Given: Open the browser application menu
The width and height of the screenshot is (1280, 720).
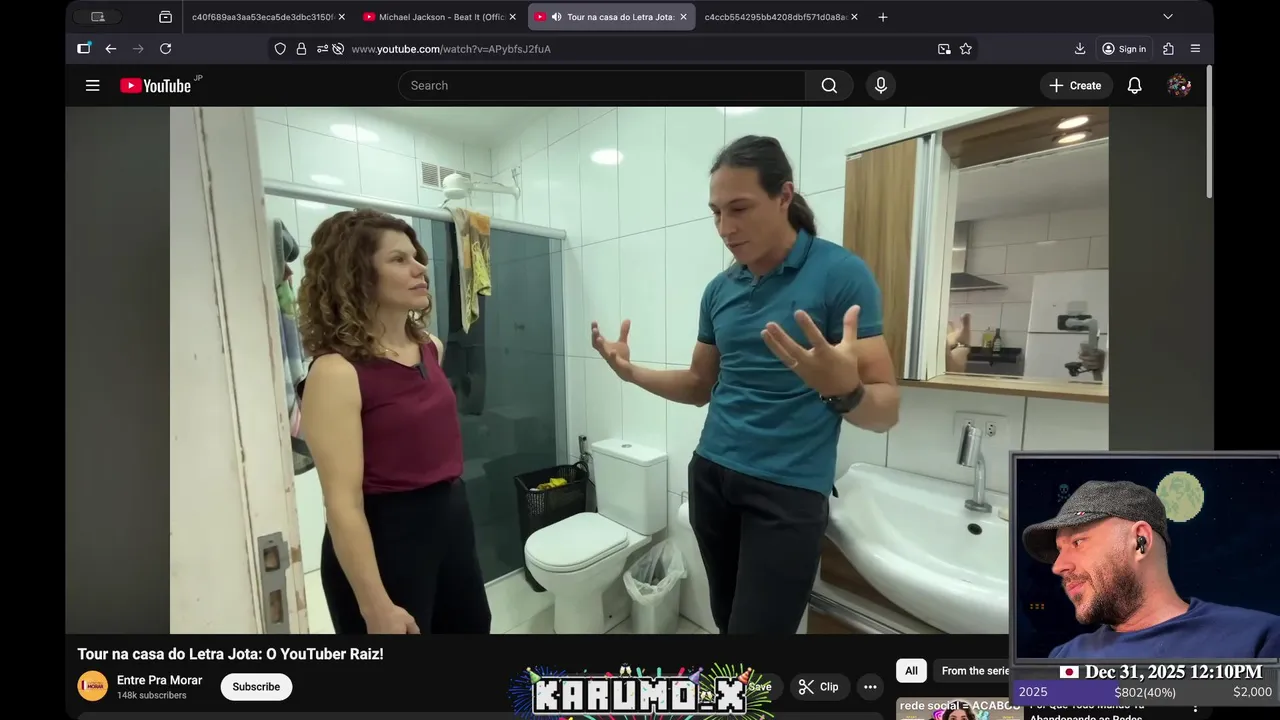Looking at the screenshot, I should (1195, 49).
